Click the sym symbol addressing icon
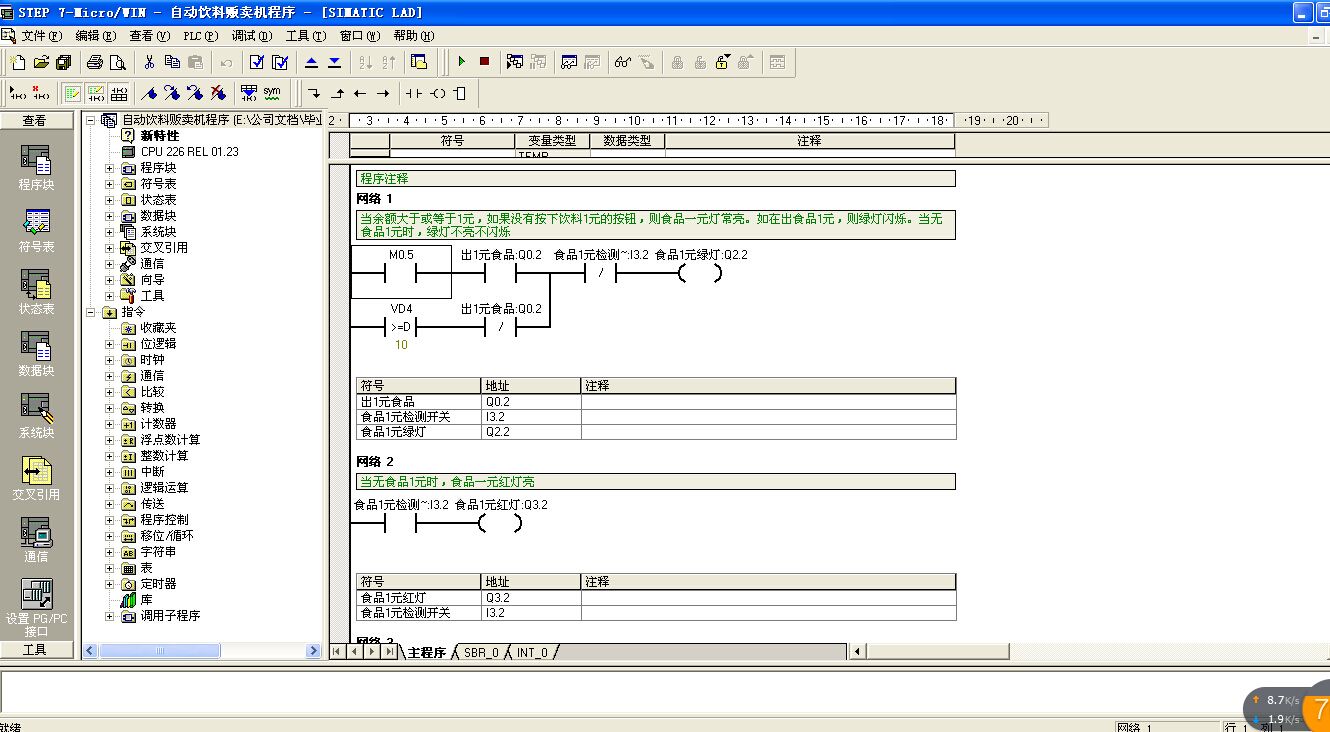Viewport: 1330px width, 732px height. (272, 93)
